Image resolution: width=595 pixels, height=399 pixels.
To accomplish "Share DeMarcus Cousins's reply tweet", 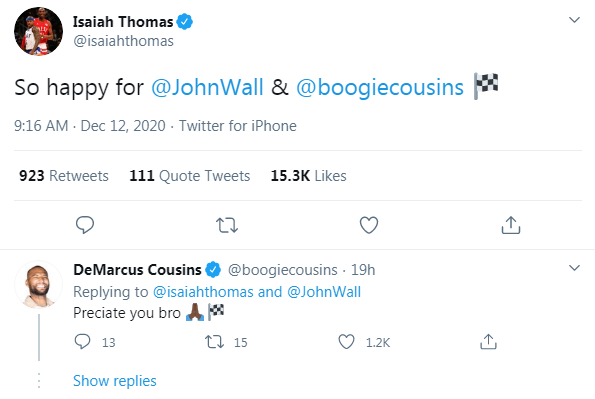I will click(488, 342).
